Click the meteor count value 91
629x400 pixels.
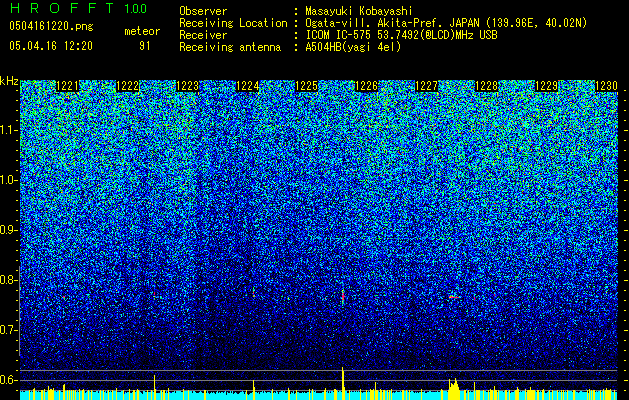(145, 46)
